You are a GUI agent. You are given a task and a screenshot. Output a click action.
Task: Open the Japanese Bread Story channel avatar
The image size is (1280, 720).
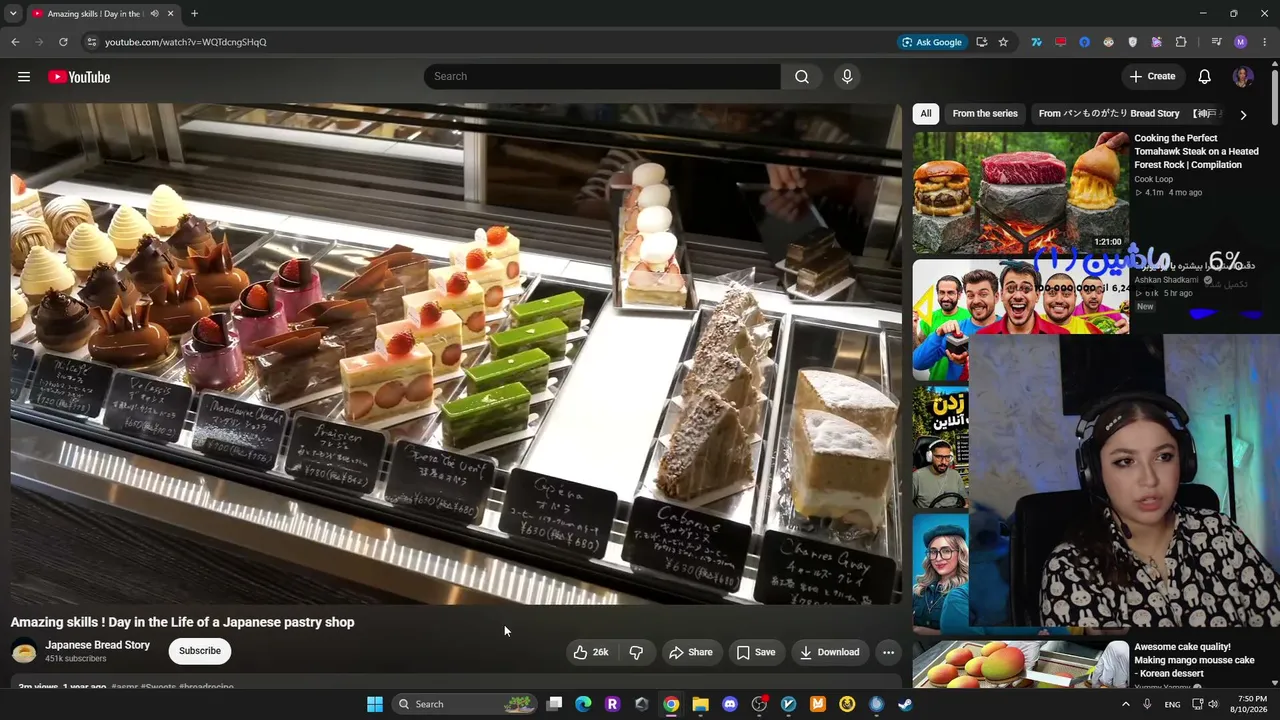[x=24, y=651]
